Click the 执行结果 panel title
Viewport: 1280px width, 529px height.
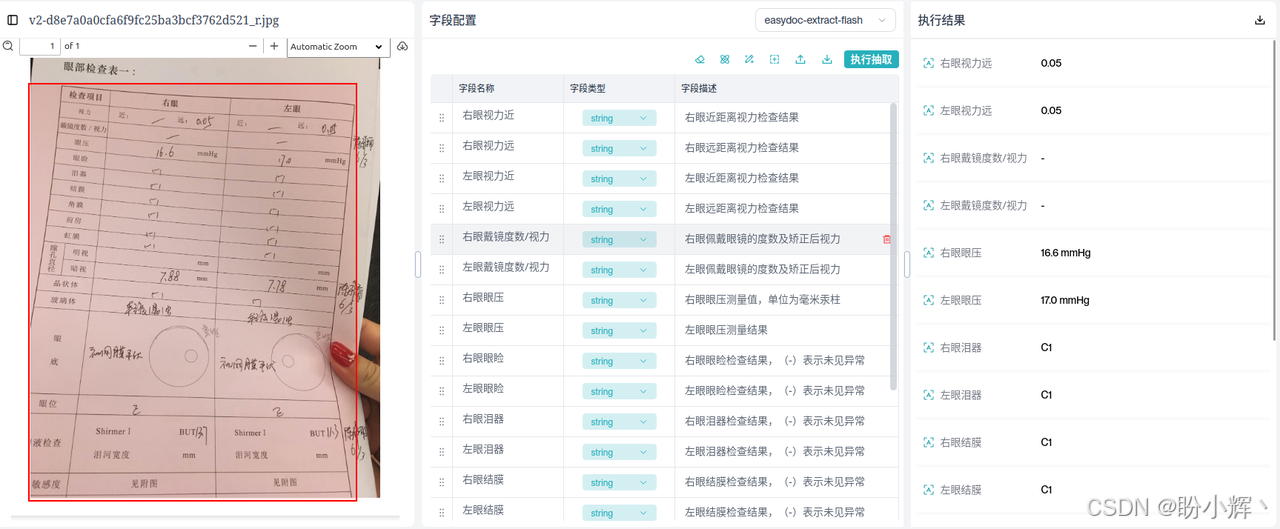point(942,20)
